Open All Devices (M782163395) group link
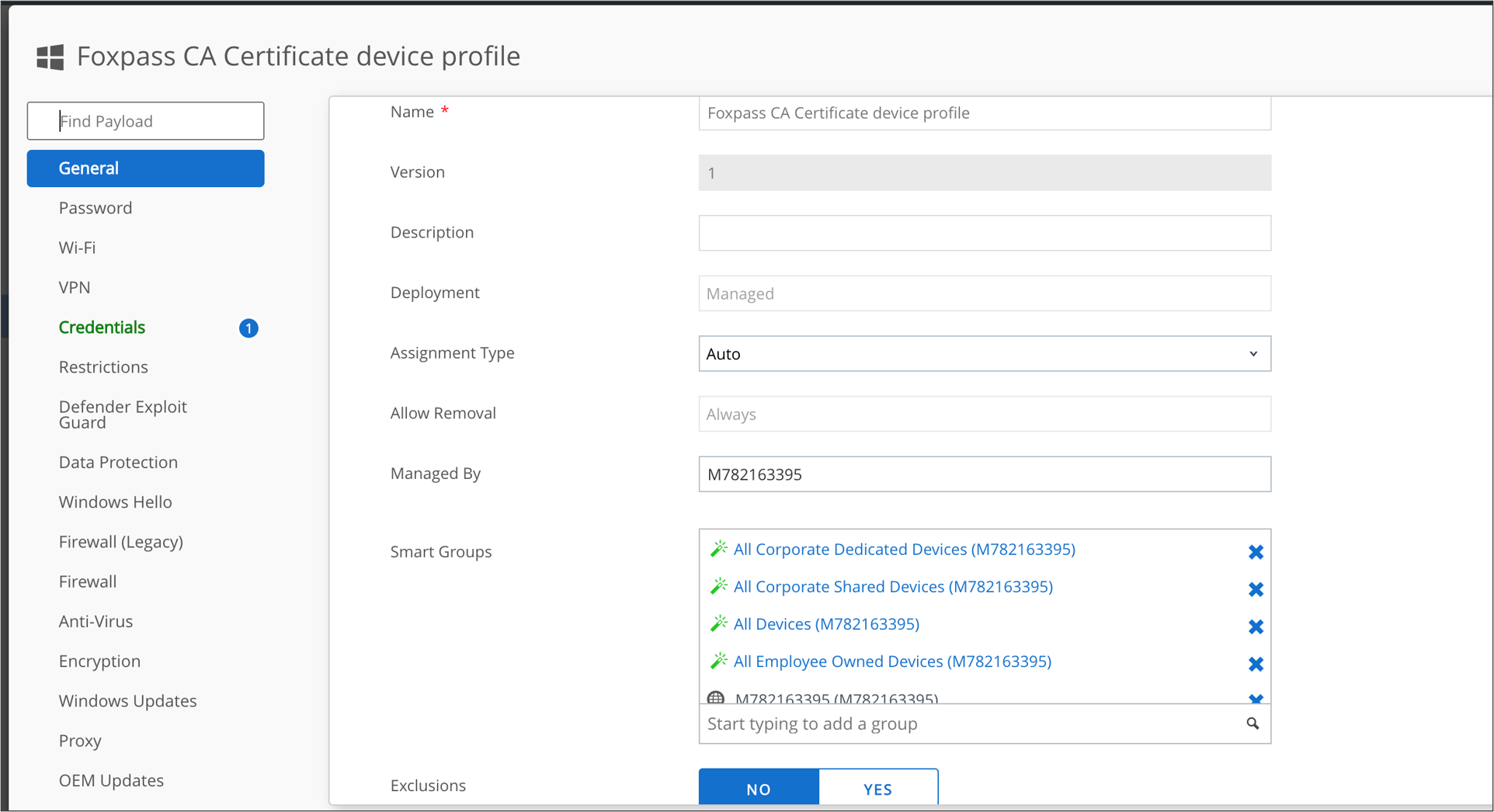This screenshot has width=1494, height=812. pyautogui.click(x=826, y=624)
